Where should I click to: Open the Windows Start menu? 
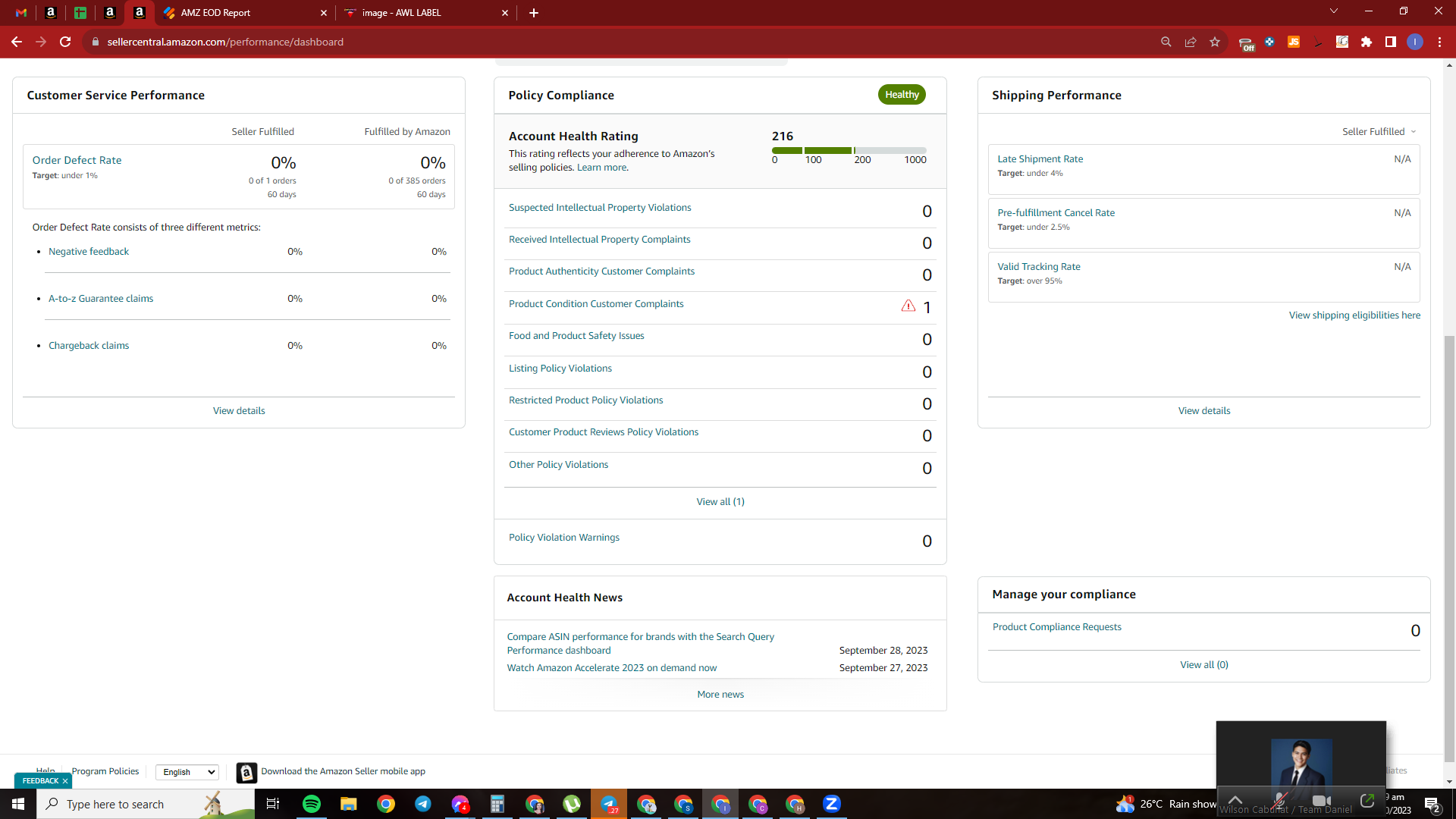click(18, 804)
